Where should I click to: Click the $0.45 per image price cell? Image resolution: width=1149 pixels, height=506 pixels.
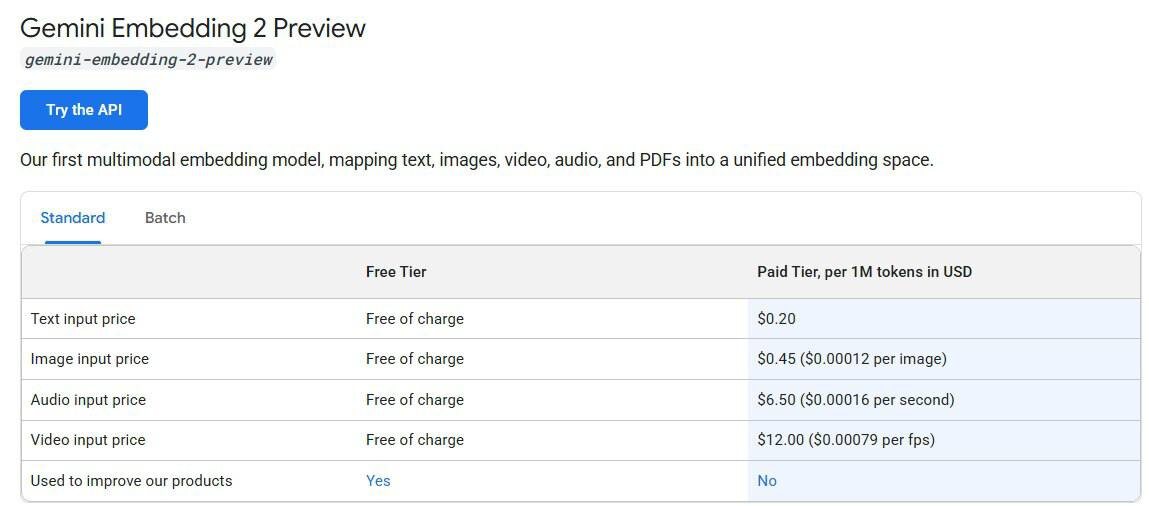pyautogui.click(x=851, y=359)
